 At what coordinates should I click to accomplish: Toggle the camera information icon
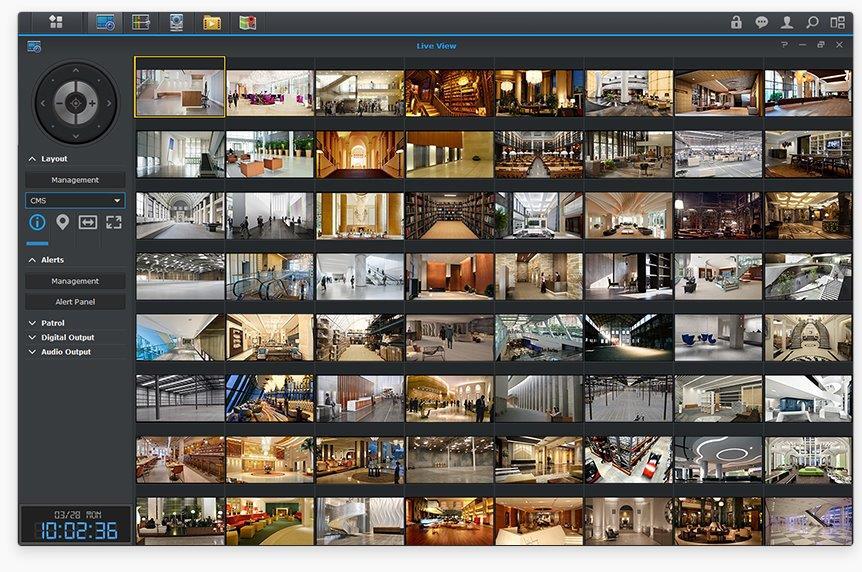[x=37, y=222]
